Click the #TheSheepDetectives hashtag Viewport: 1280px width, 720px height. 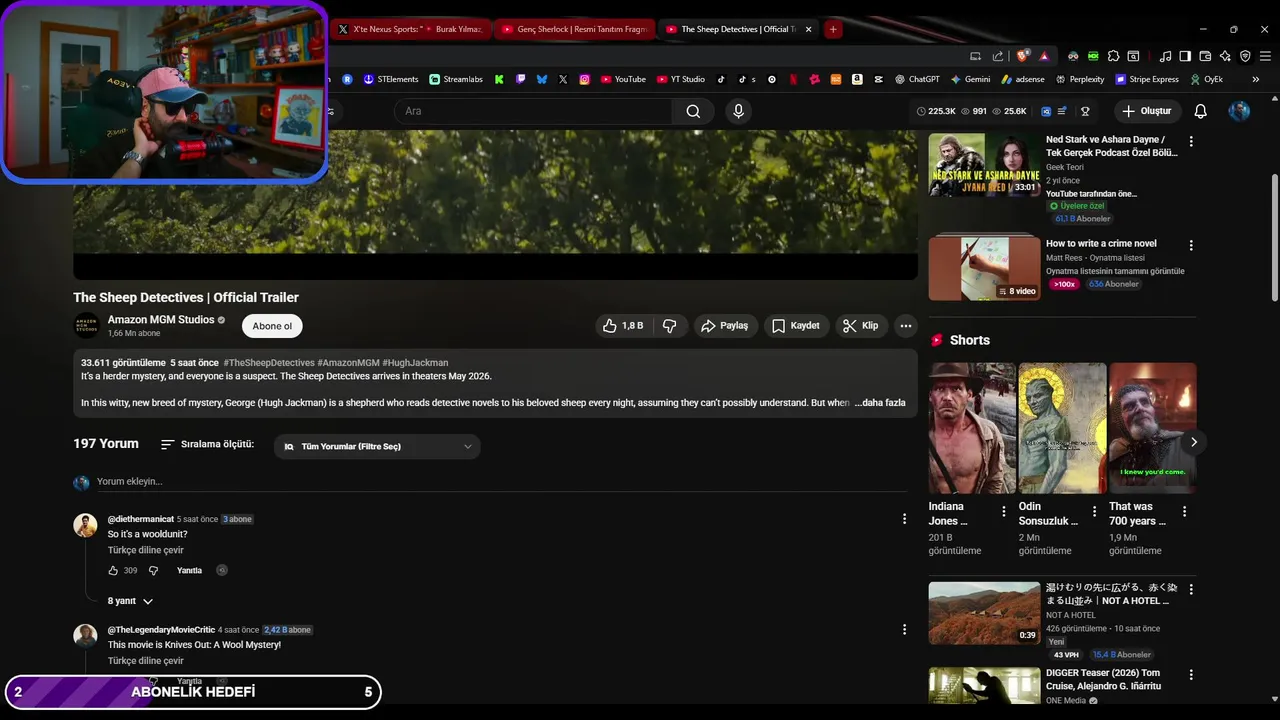coord(269,363)
